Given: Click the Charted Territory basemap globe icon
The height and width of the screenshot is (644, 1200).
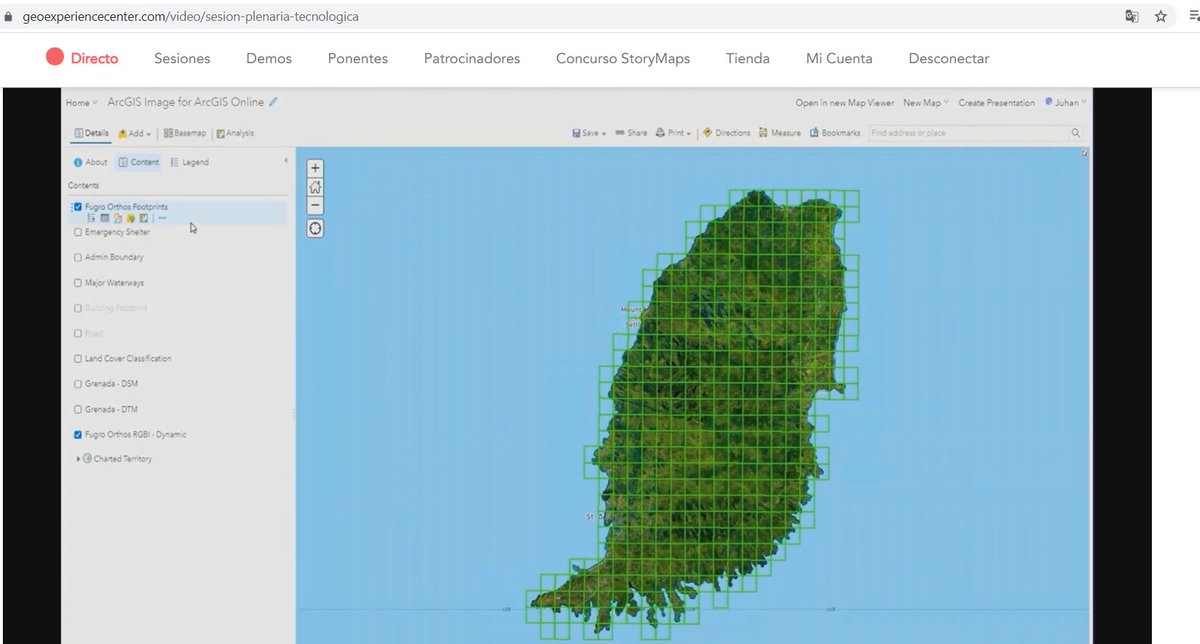Looking at the screenshot, I should coord(88,459).
